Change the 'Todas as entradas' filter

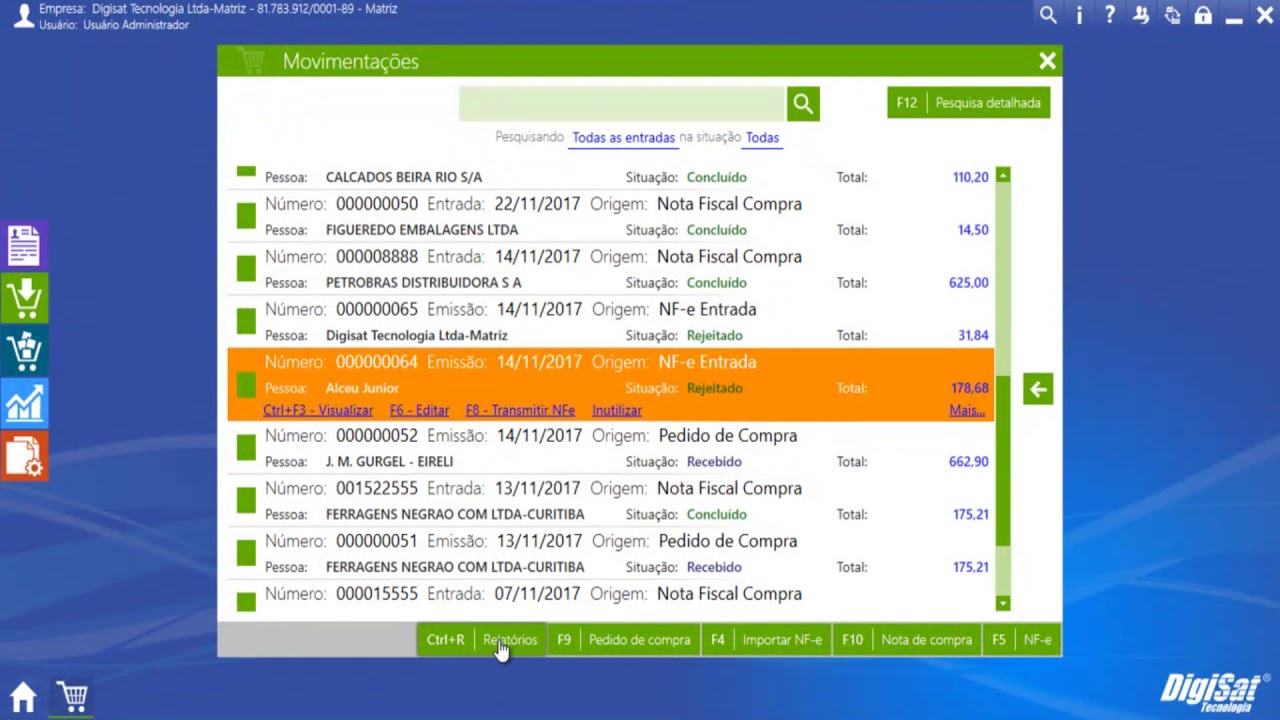[x=624, y=138]
